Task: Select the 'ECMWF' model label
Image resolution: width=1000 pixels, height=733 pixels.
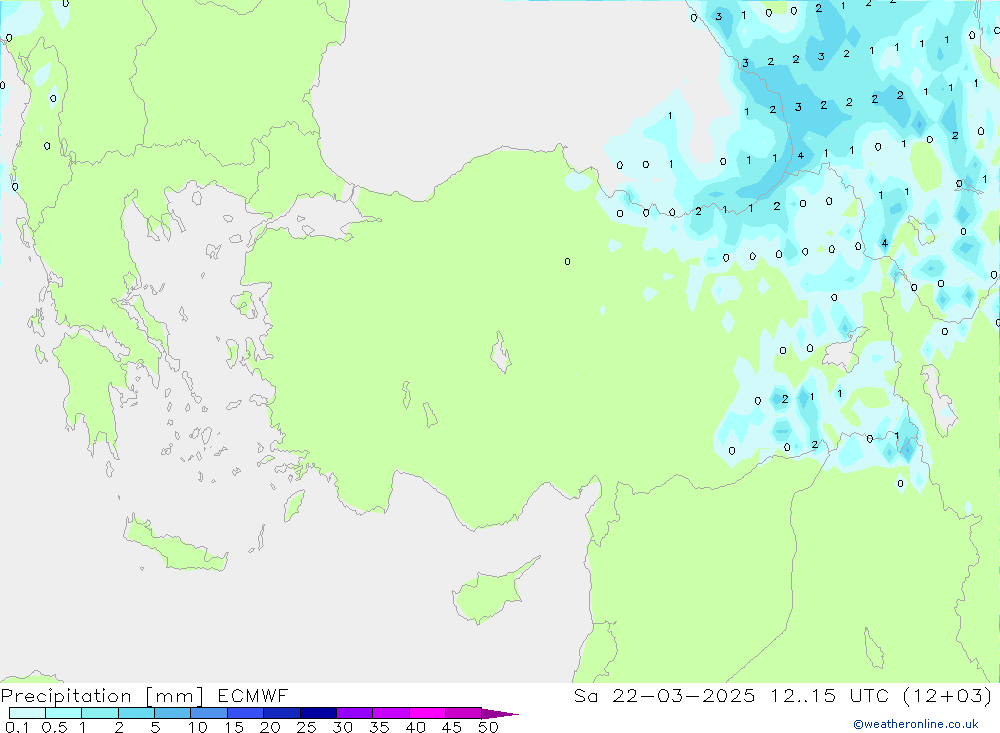Action: pyautogui.click(x=253, y=695)
